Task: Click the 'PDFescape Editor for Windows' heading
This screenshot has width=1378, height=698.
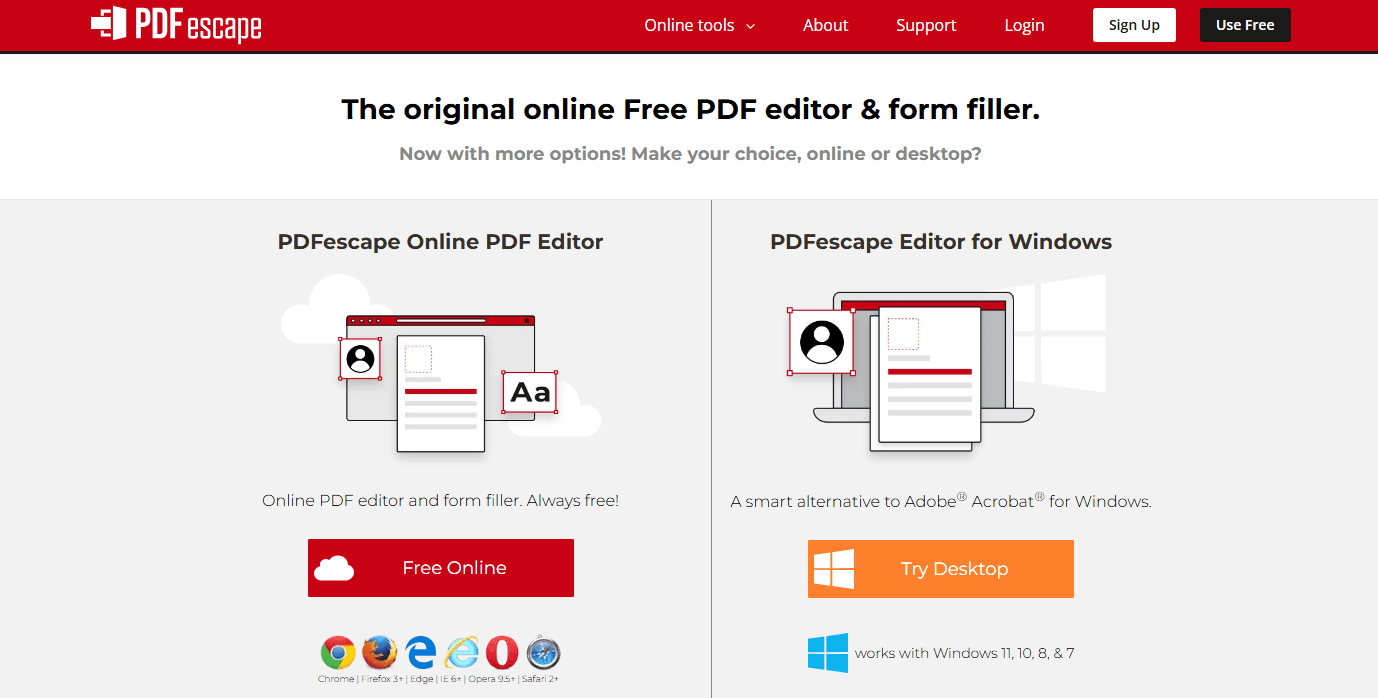Action: click(x=941, y=242)
